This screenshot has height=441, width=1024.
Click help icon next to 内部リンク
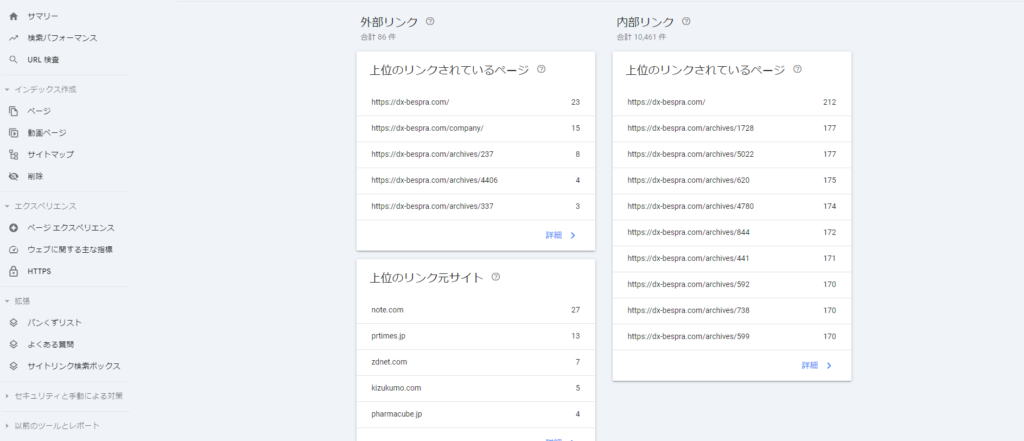(x=686, y=21)
